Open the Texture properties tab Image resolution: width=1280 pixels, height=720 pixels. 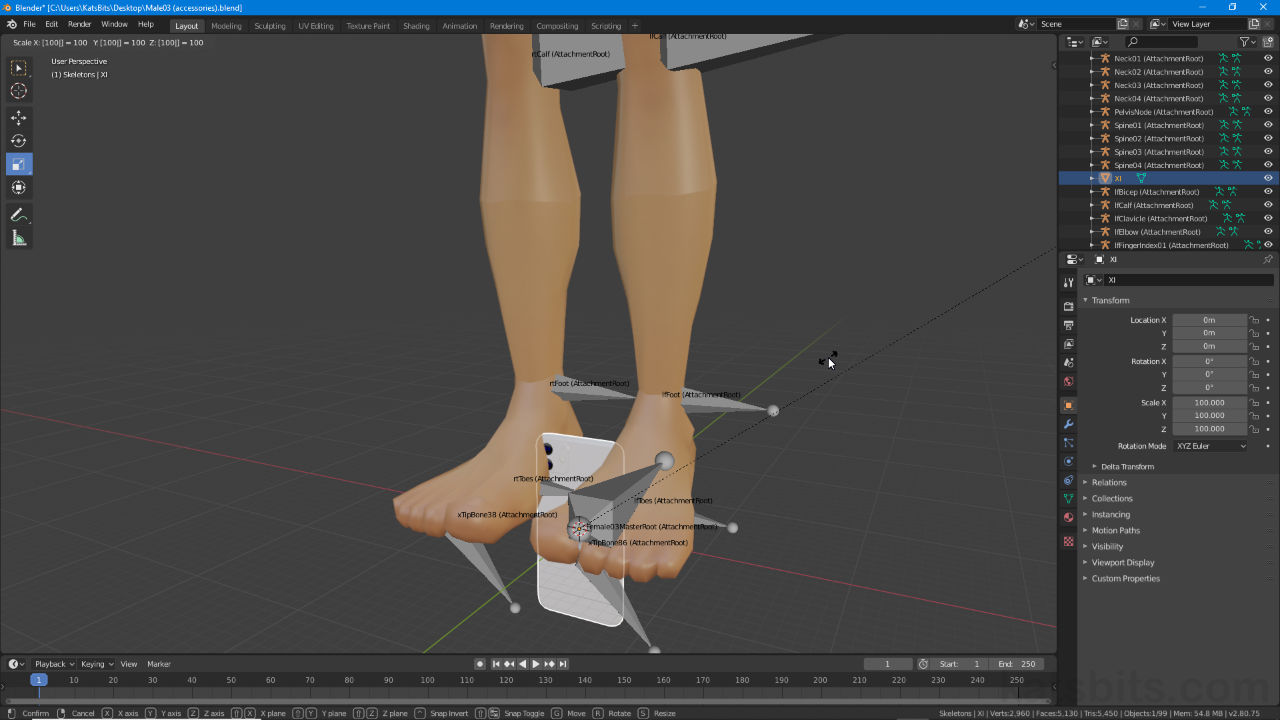[x=1068, y=541]
